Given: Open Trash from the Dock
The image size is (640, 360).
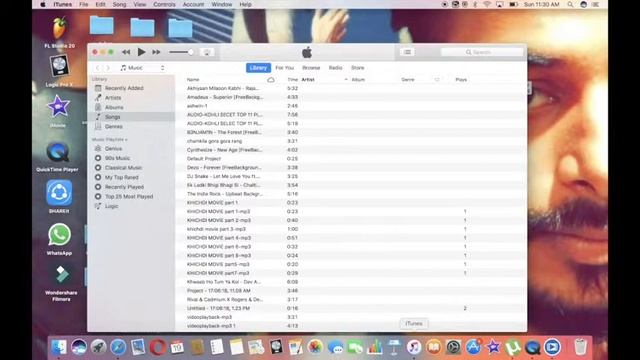Looking at the screenshot, I should point(580,347).
